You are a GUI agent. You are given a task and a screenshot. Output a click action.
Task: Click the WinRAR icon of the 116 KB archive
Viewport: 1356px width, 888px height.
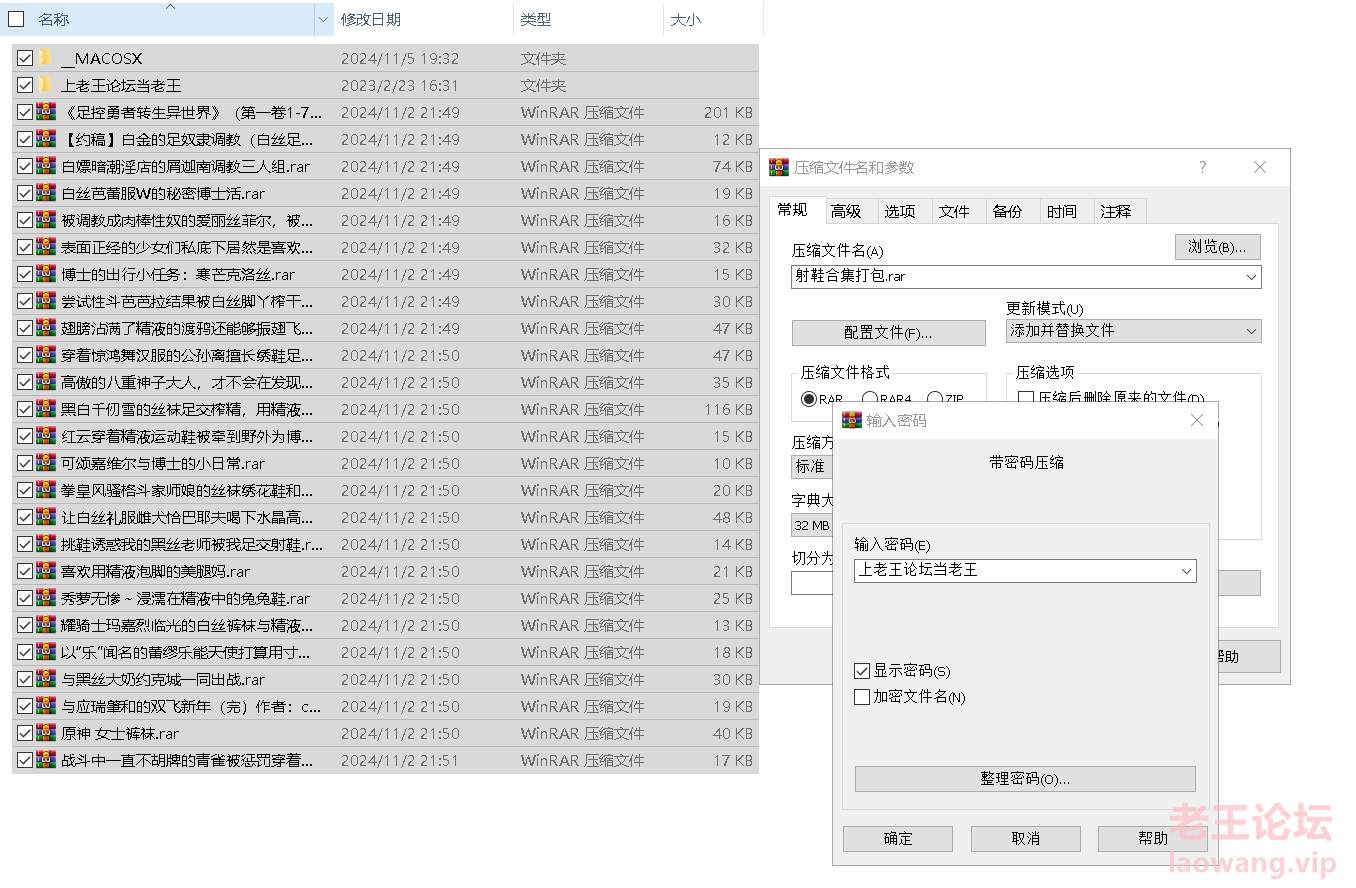click(x=45, y=409)
